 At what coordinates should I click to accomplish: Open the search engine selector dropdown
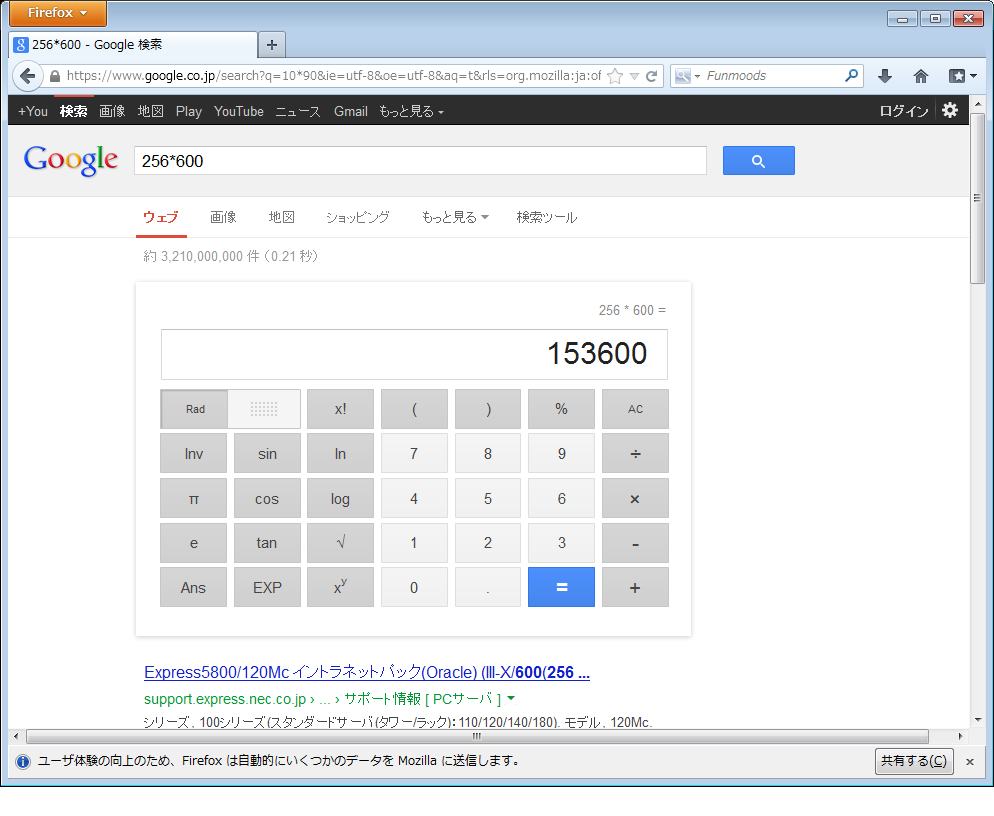coord(687,76)
